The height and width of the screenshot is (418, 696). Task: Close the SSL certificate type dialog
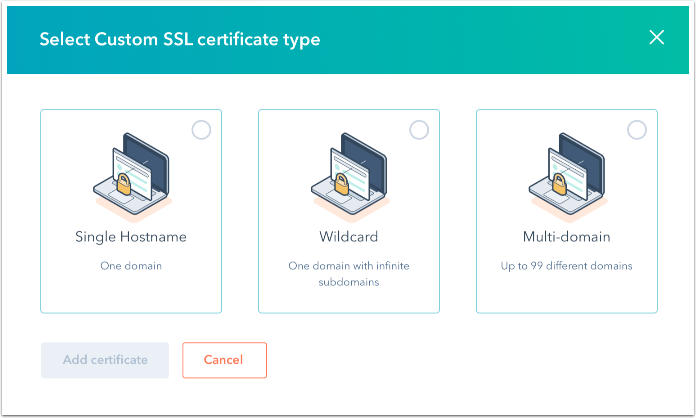tap(656, 38)
